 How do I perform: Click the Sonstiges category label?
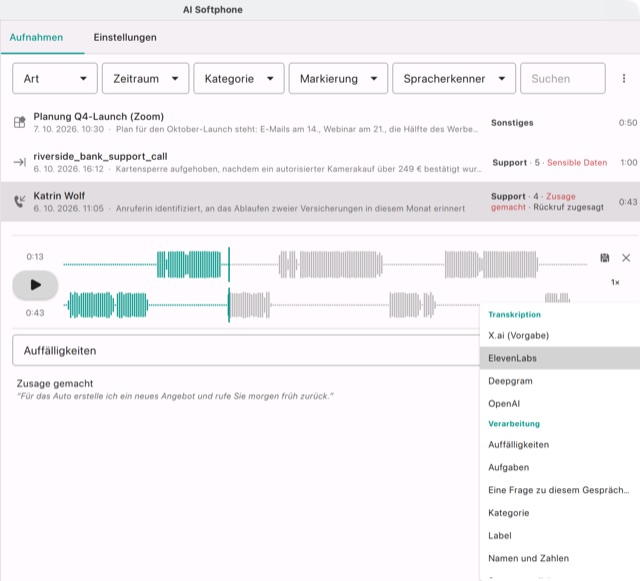tap(512, 123)
